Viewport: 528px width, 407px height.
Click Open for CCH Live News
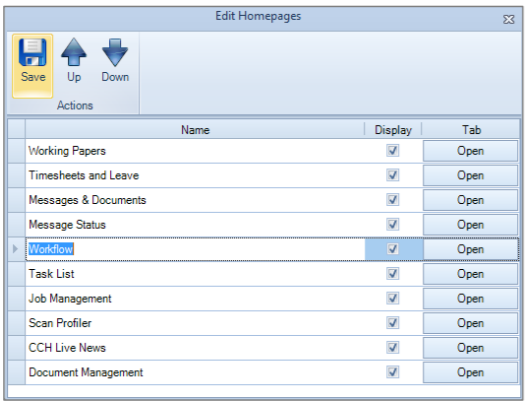pyautogui.click(x=470, y=348)
